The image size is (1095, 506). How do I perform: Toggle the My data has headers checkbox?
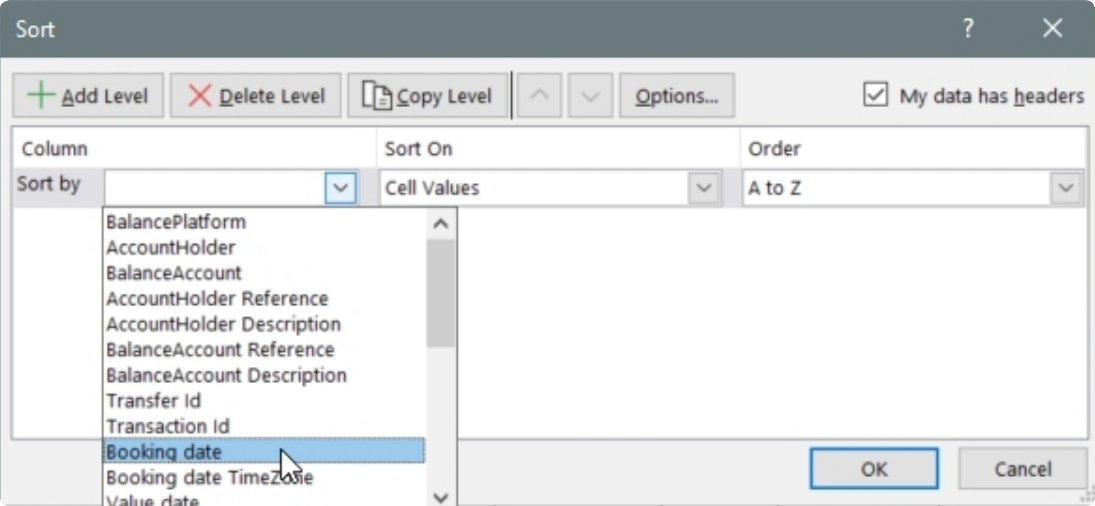tap(875, 95)
